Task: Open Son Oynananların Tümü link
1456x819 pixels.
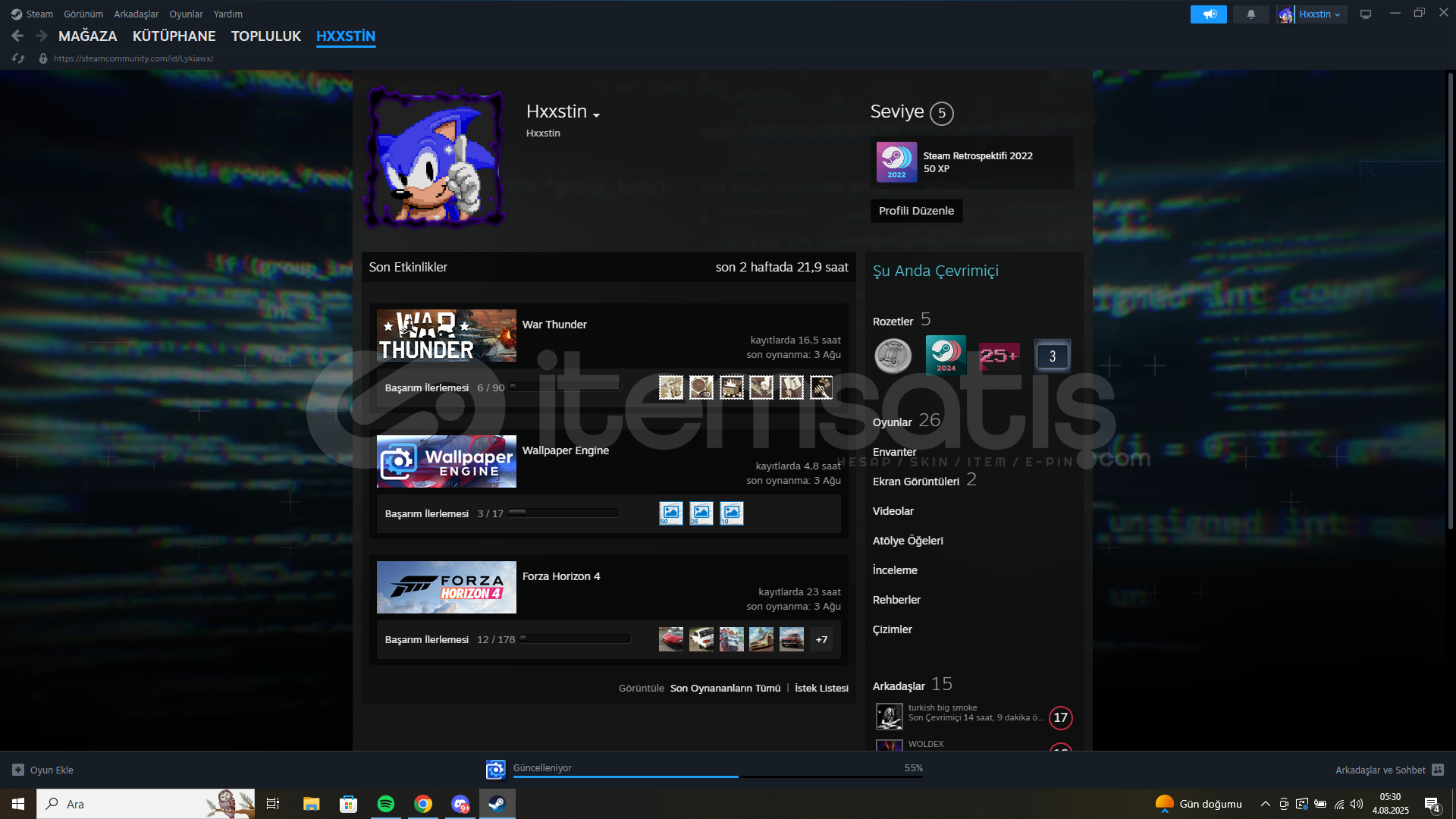Action: coord(725,688)
